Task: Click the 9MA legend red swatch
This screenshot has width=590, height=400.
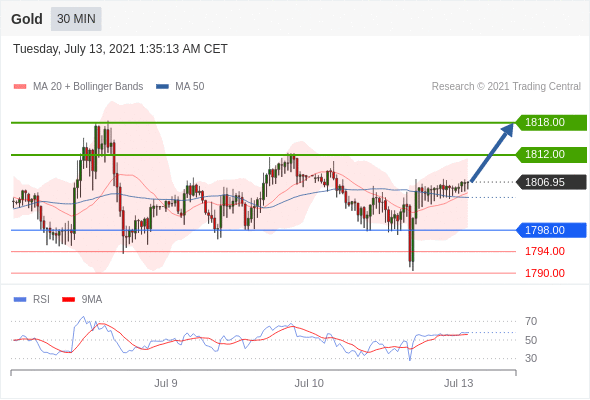Action: [x=68, y=300]
